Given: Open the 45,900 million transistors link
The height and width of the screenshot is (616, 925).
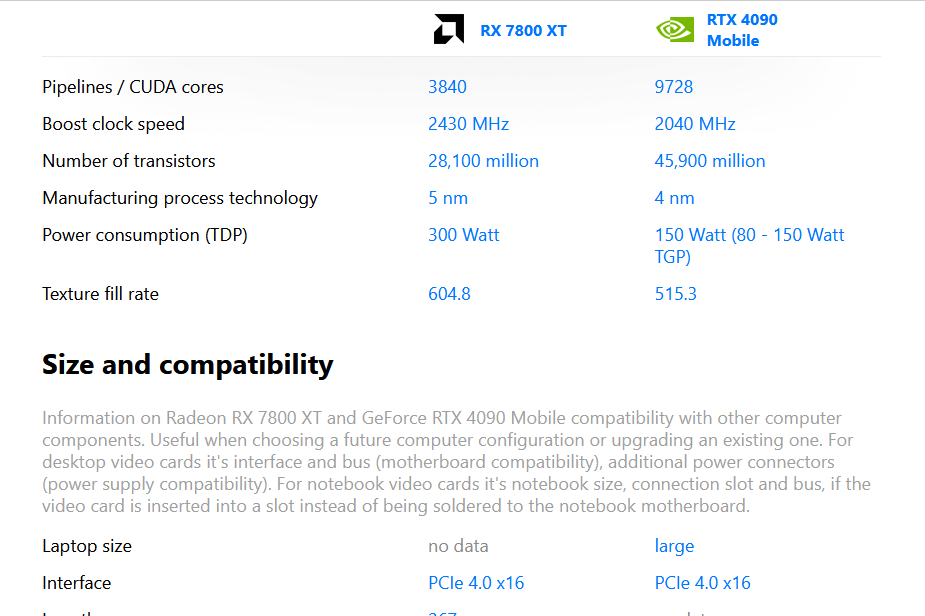Looking at the screenshot, I should 710,161.
